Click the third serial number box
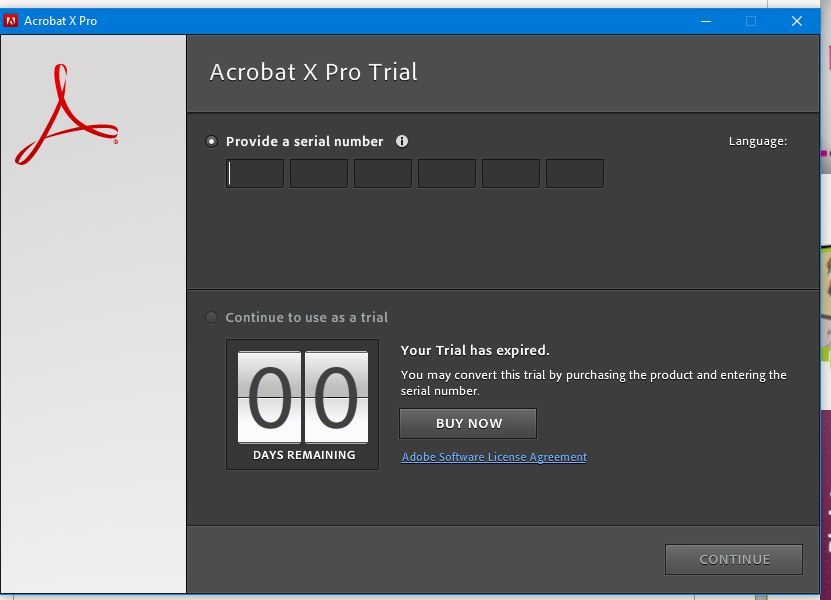 click(x=383, y=174)
